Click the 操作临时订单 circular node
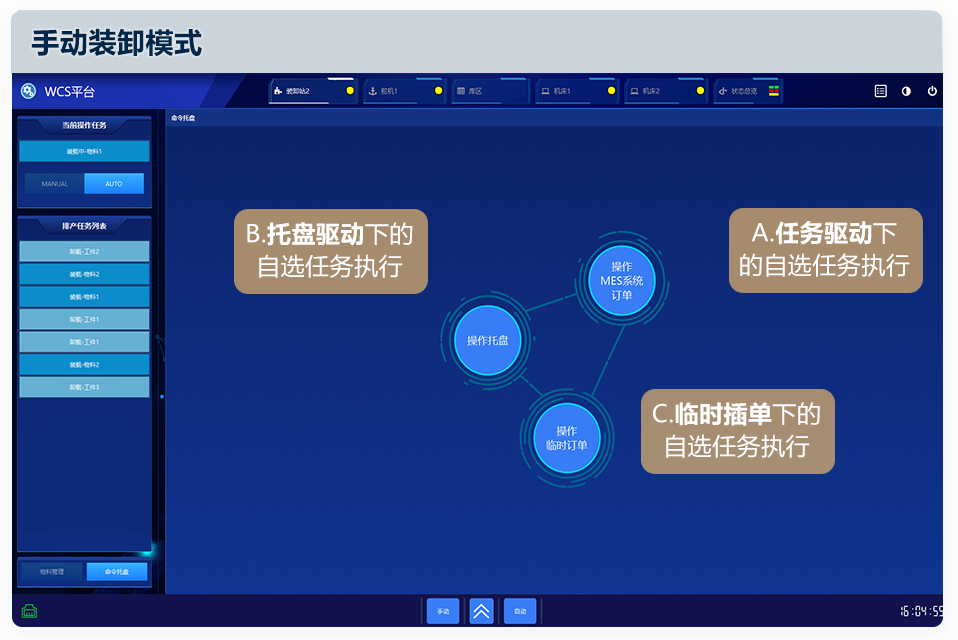958x640 pixels. (x=566, y=438)
